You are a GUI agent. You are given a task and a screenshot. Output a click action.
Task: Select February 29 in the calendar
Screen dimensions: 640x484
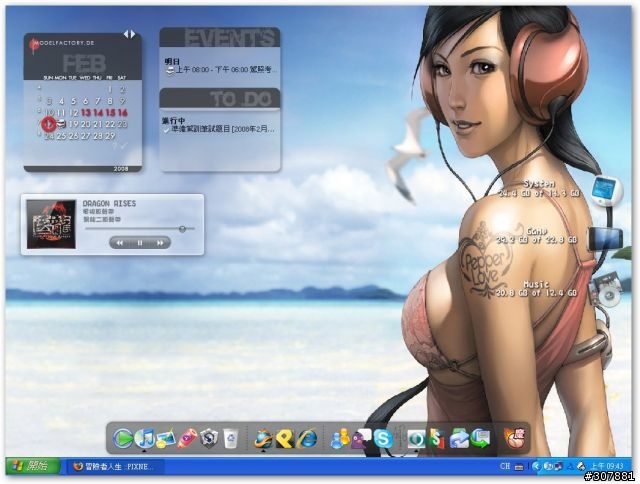click(110, 136)
